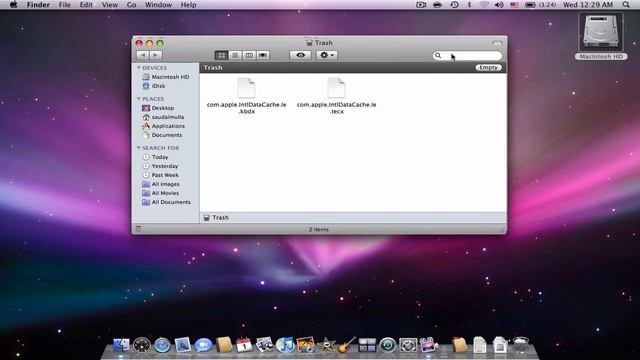Click the Quick Look eye button
The image size is (640, 360).
point(300,55)
